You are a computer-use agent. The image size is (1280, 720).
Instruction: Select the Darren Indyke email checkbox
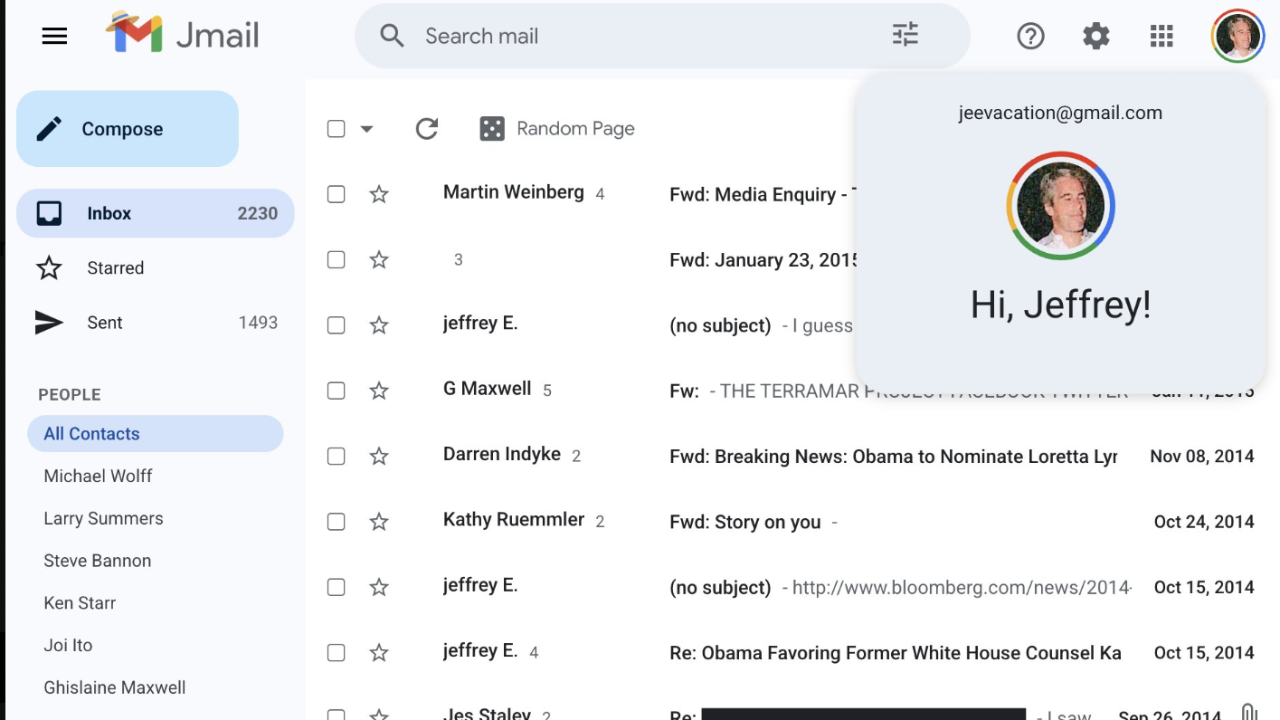pyautogui.click(x=336, y=456)
